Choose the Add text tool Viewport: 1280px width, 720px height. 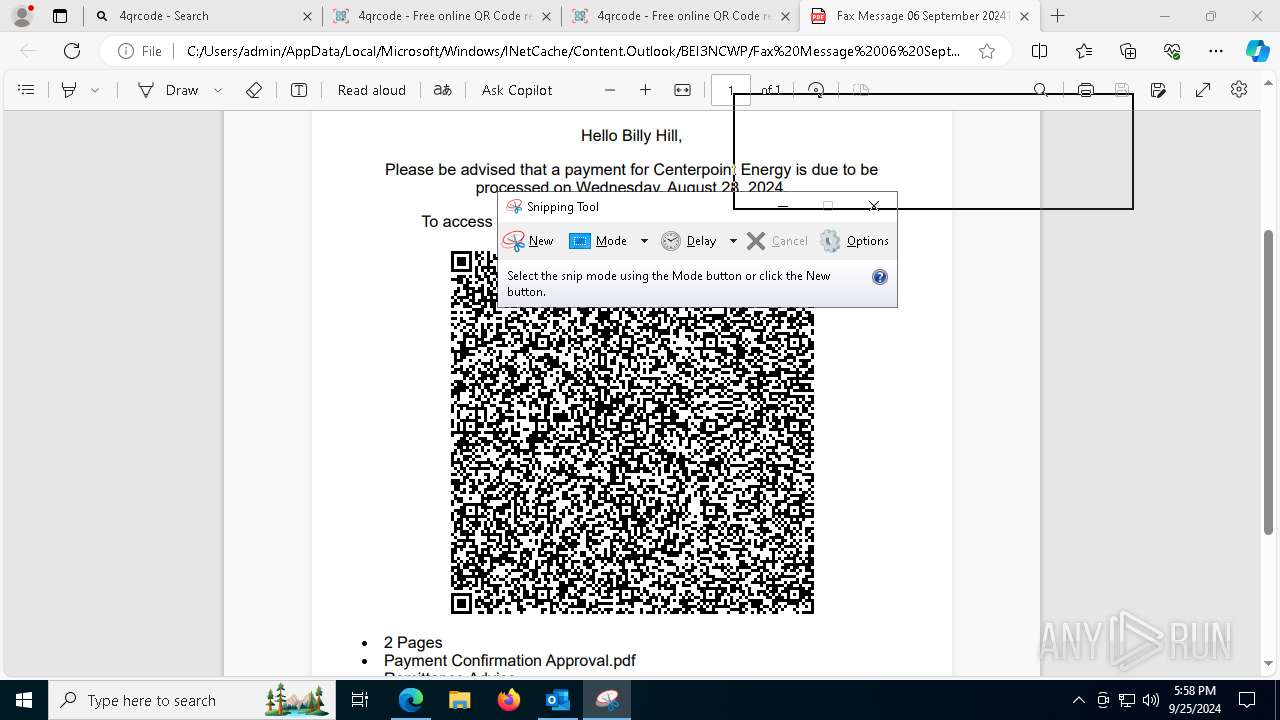(299, 90)
